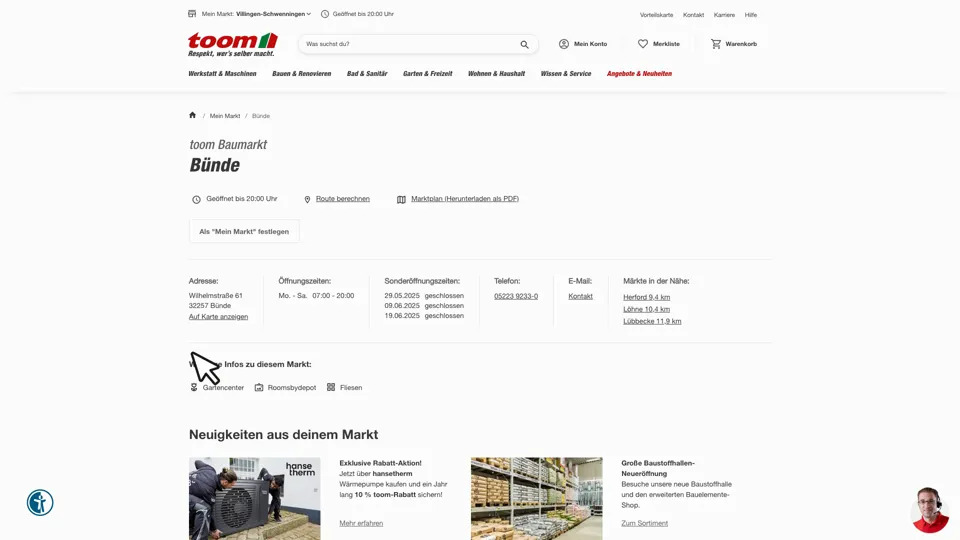Click 'Mo. - Sa. 07:00 - 20:00' hours text
Viewport: 960px width, 540px height.
pyautogui.click(x=317, y=296)
